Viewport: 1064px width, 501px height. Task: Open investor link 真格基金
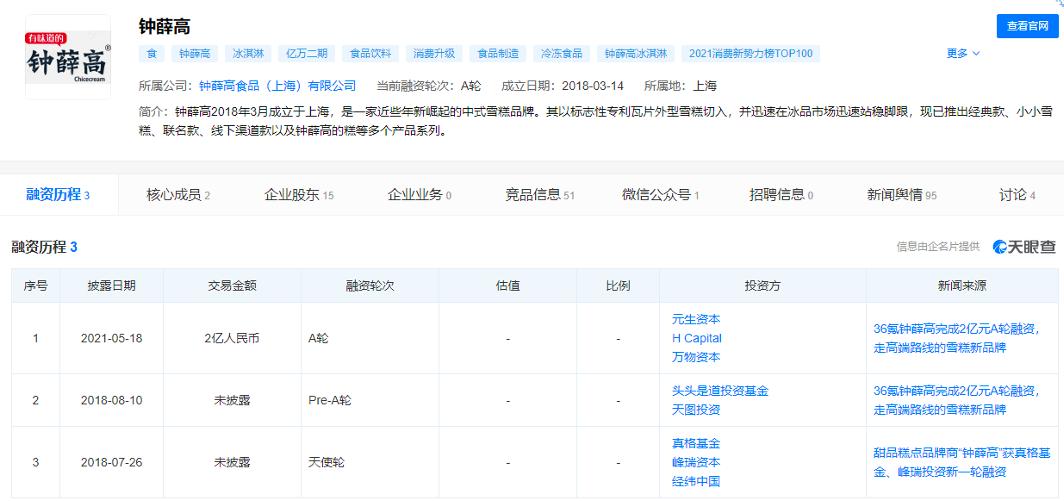696,444
